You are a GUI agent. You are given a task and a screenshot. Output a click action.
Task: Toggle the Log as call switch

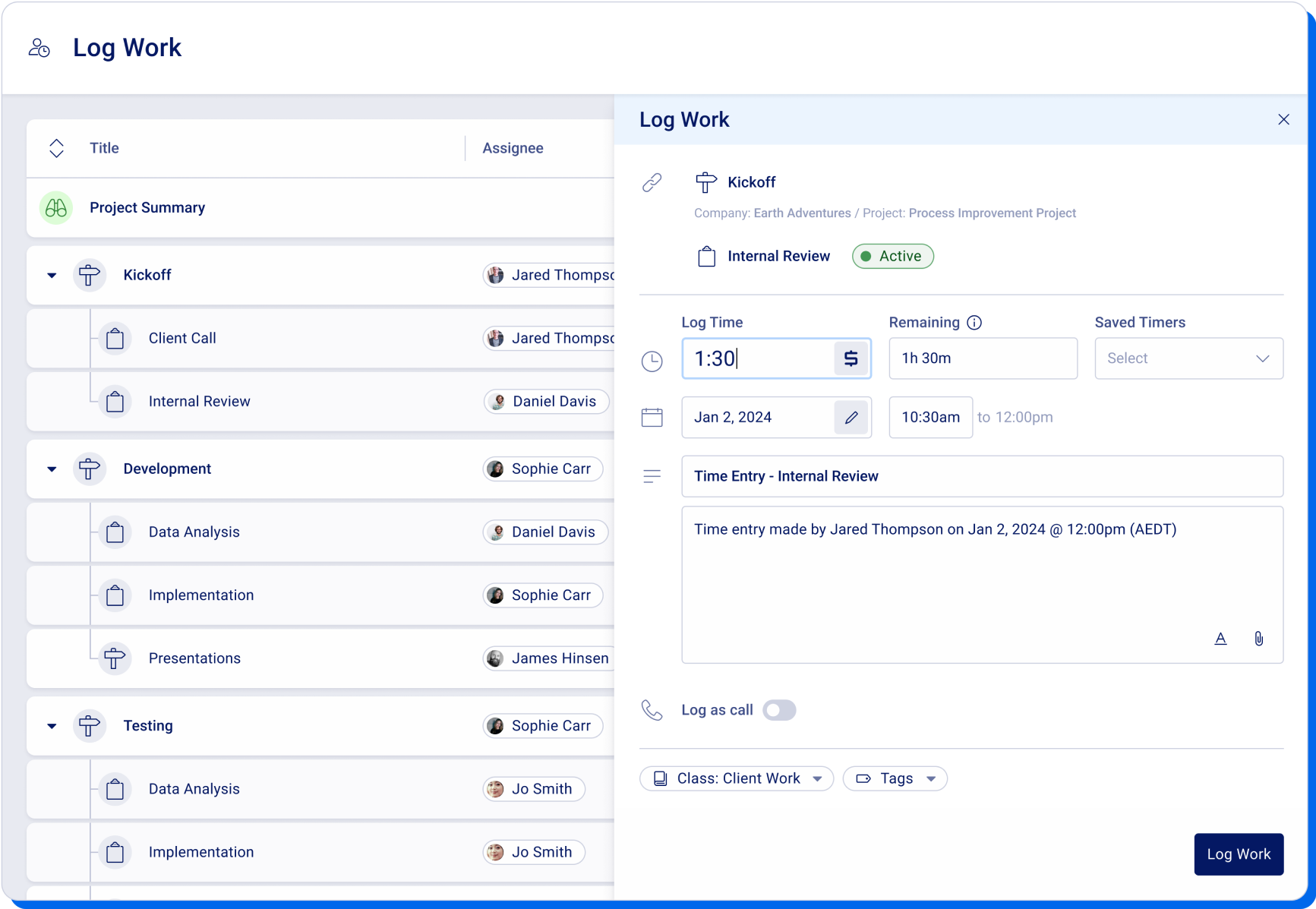pyautogui.click(x=779, y=710)
